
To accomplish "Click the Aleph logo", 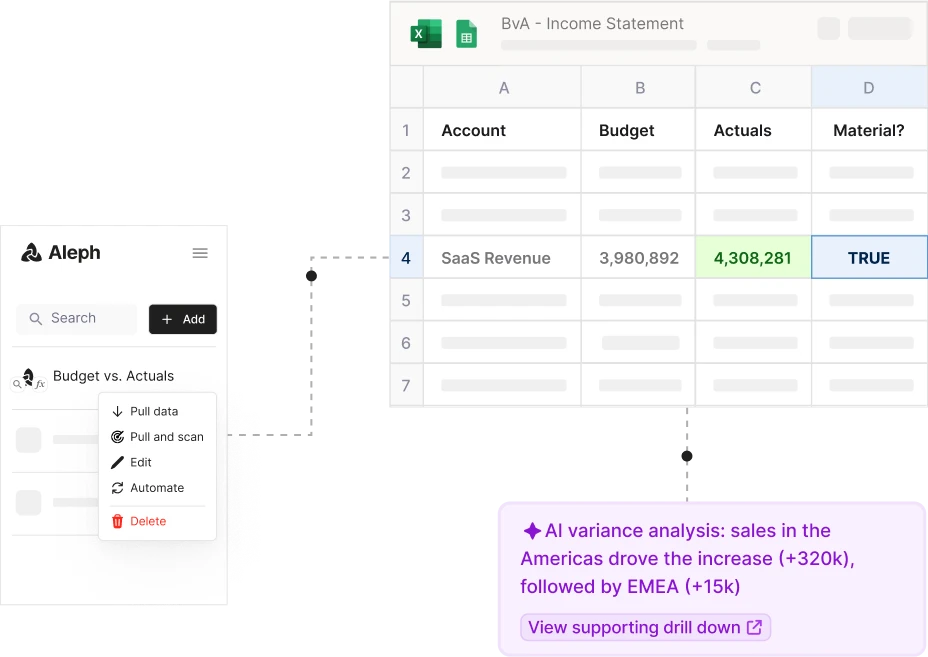I will (x=61, y=253).
